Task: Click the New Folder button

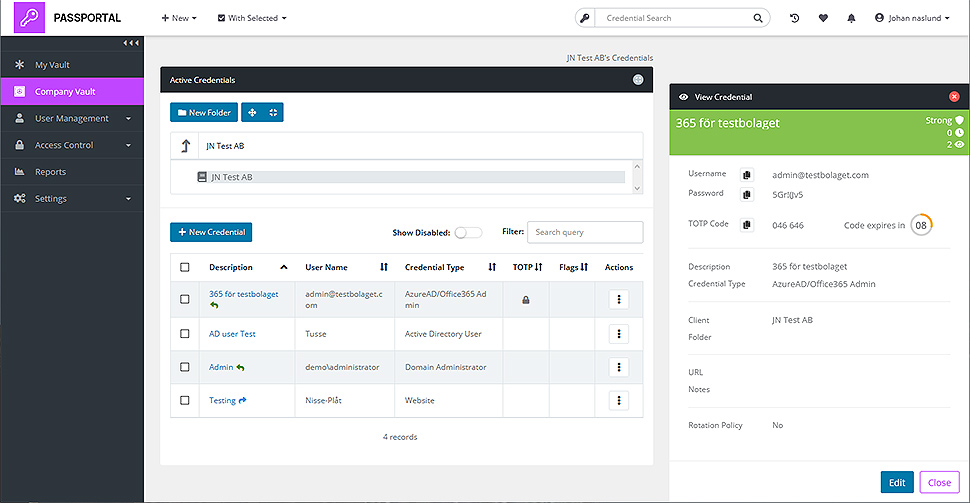Action: [204, 113]
